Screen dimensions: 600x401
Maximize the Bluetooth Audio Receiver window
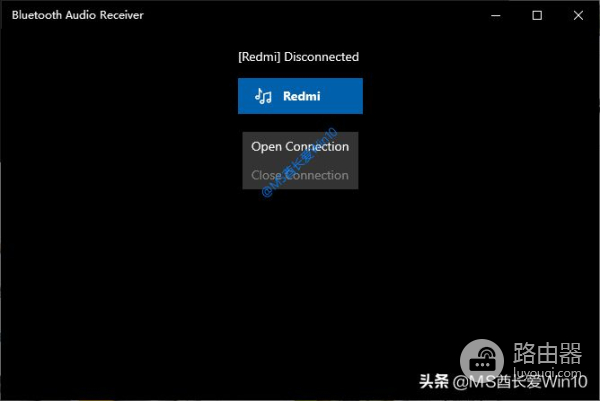click(537, 15)
